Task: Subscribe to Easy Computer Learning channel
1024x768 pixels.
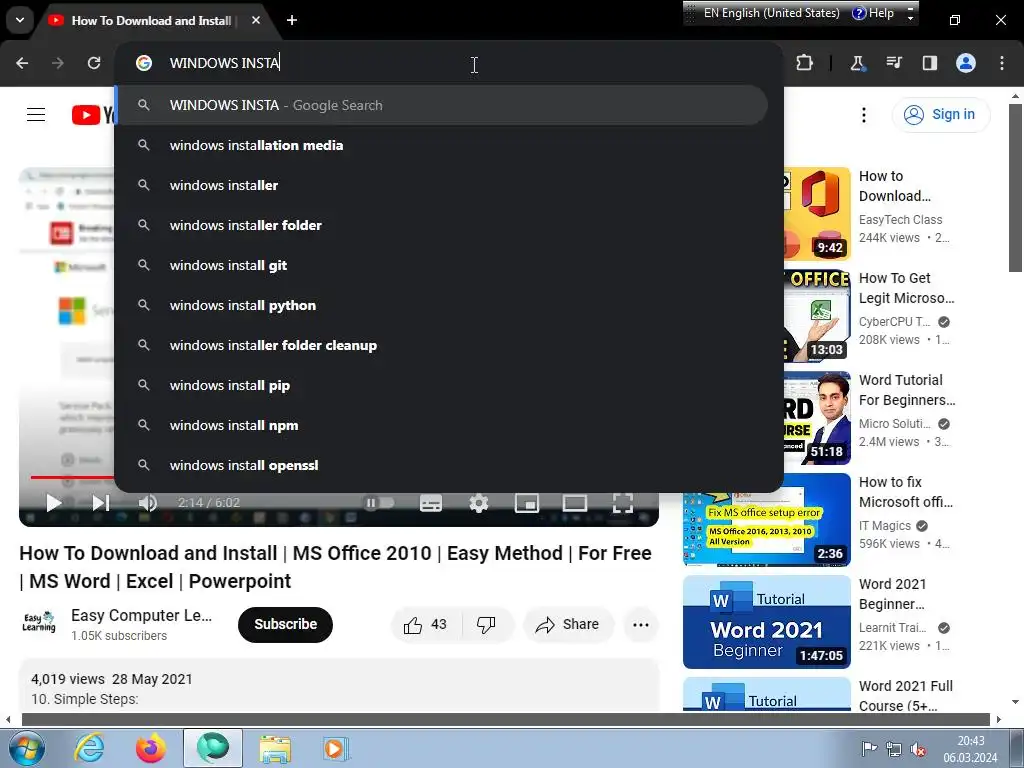Action: (285, 624)
